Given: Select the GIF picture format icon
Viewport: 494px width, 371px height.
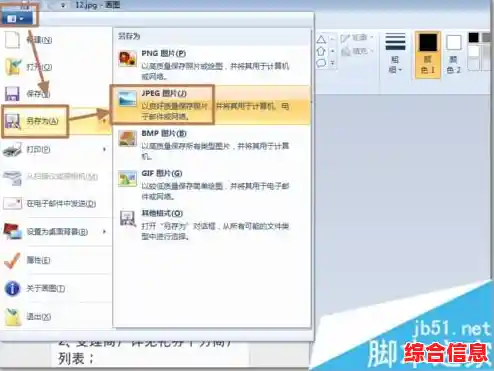Looking at the screenshot, I should 128,179.
